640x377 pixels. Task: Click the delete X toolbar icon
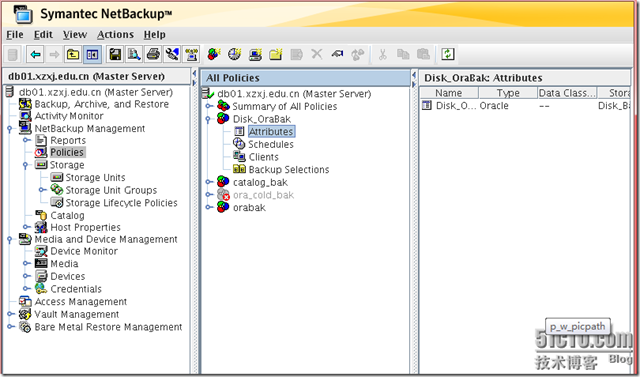[x=317, y=54]
